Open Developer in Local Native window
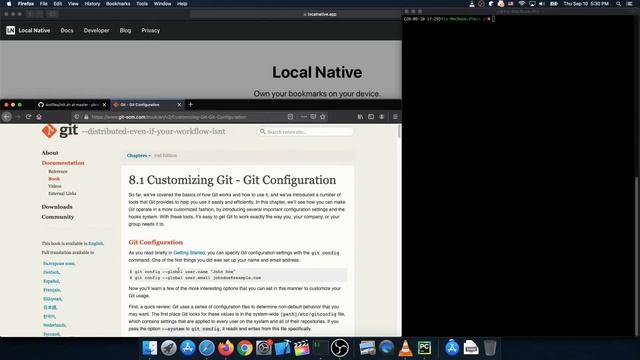This screenshot has width=640, height=360. point(96,30)
